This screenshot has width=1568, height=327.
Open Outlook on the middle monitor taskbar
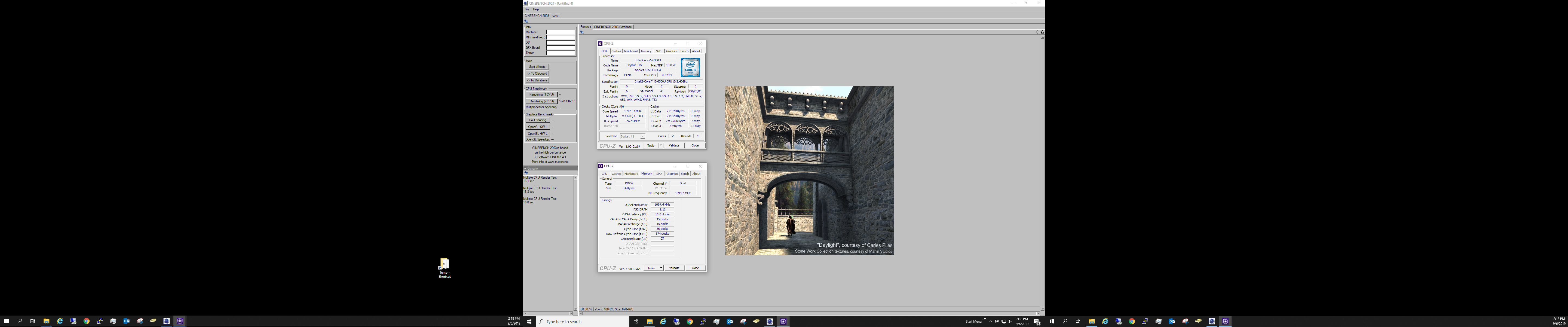[730, 322]
